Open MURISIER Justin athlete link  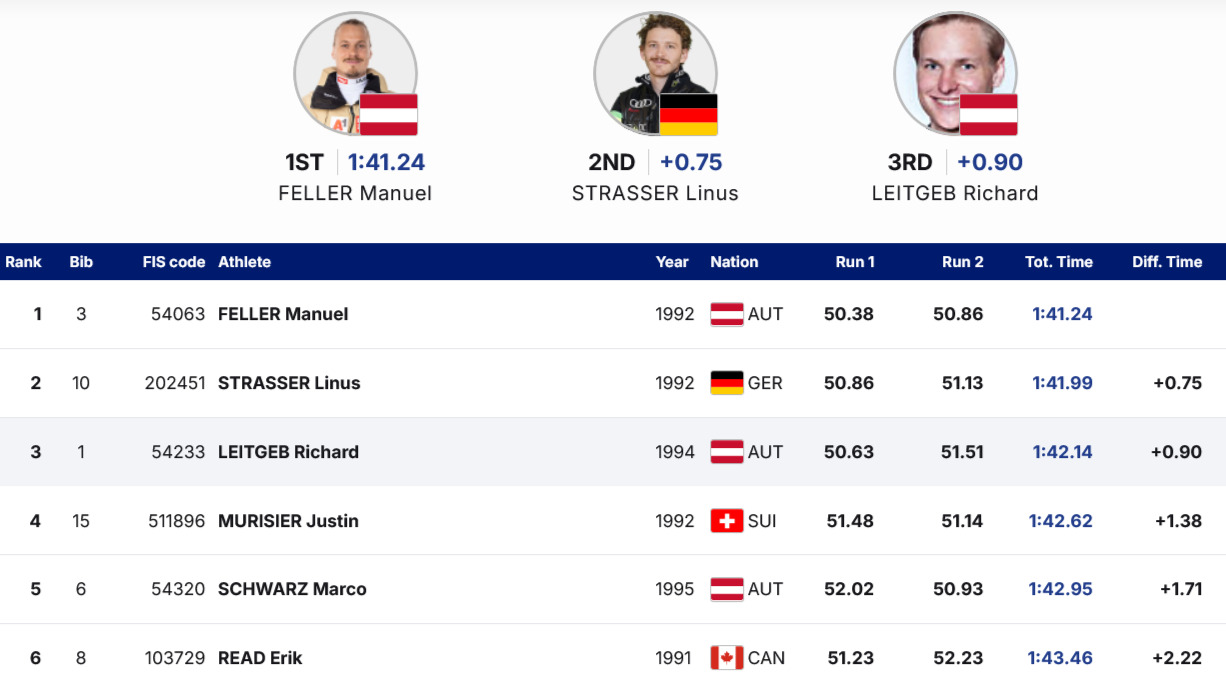tap(288, 521)
